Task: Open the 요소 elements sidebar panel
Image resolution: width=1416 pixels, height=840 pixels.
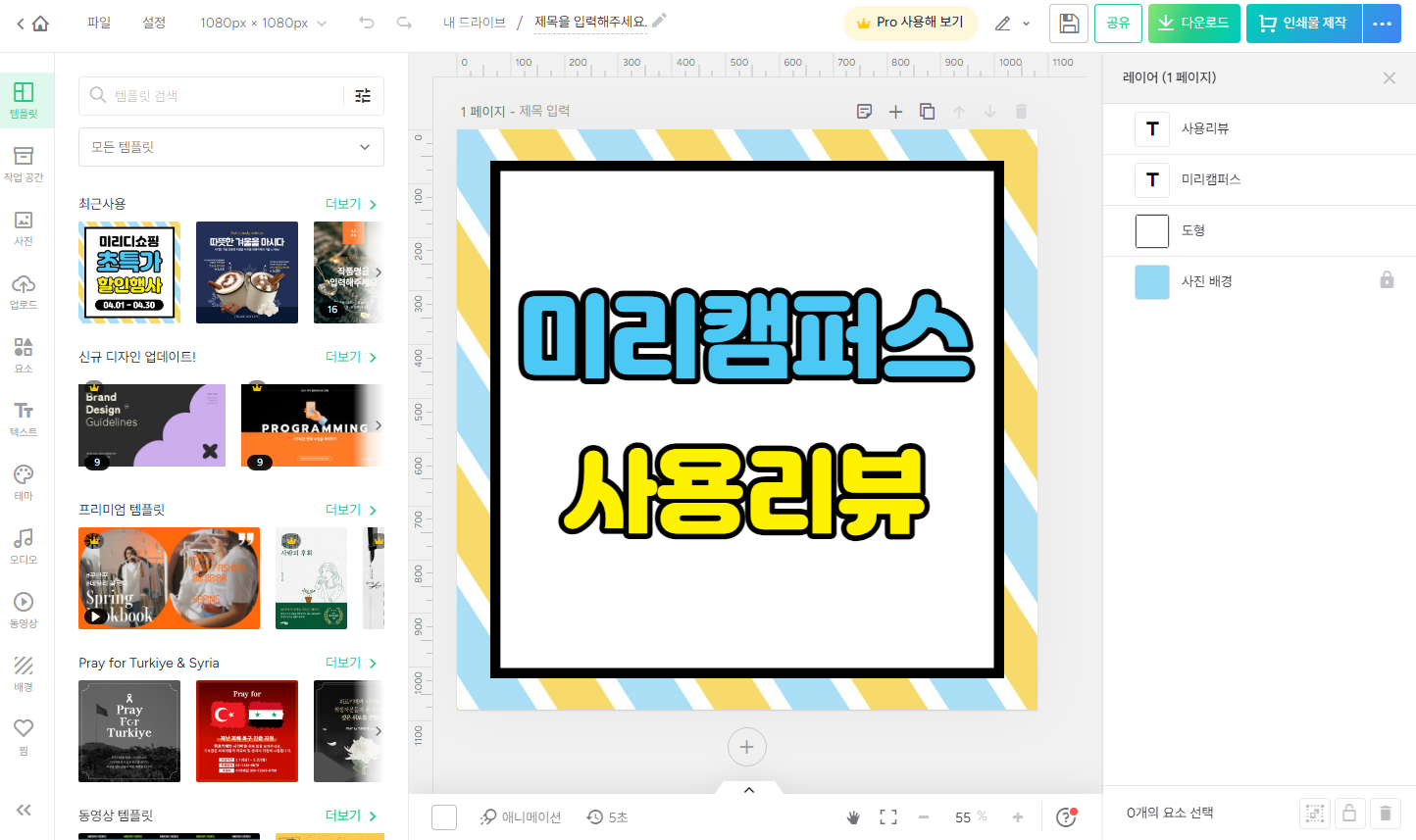Action: coord(24,356)
